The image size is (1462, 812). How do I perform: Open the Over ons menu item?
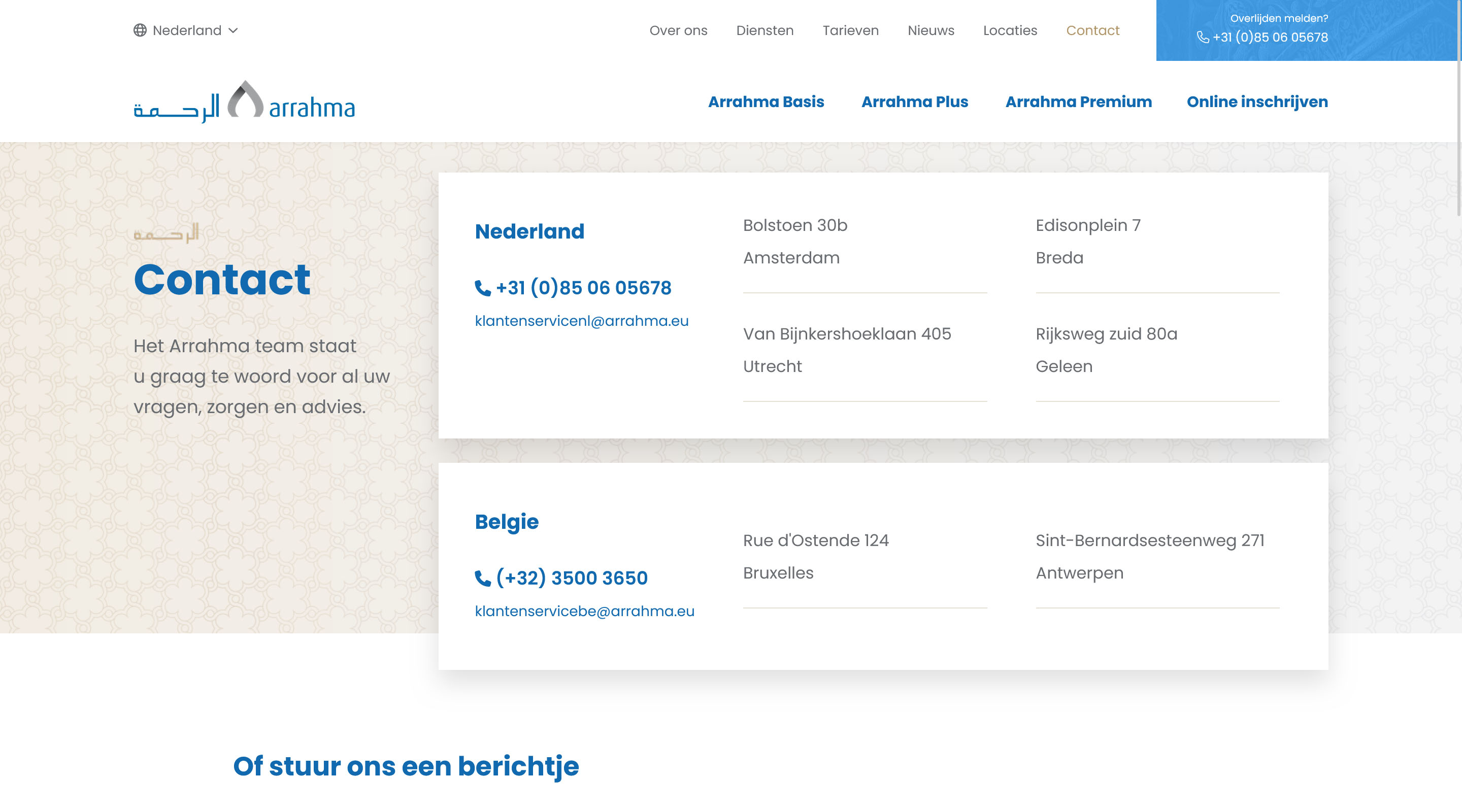pos(678,30)
